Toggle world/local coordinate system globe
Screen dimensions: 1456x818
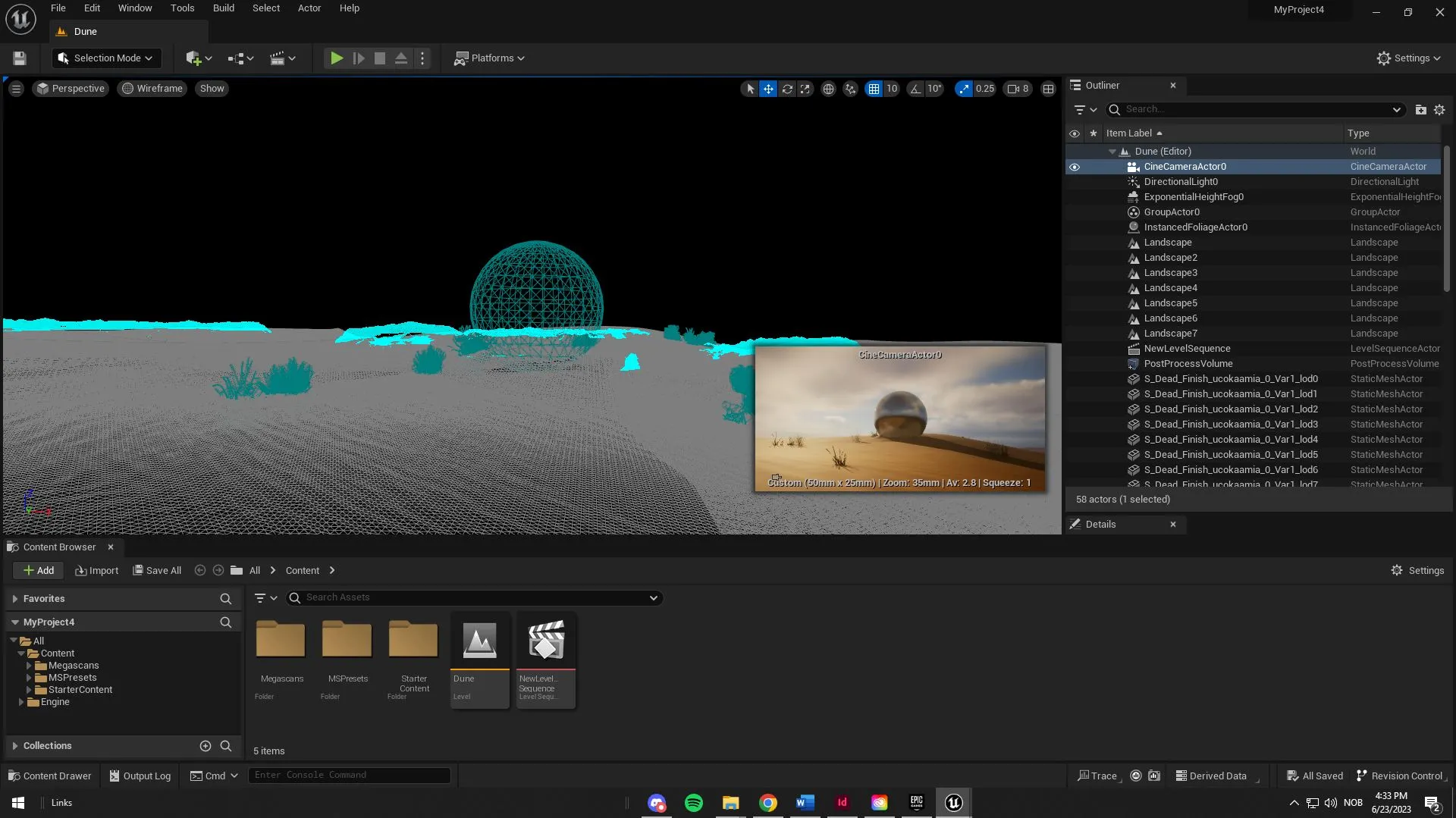coord(829,89)
